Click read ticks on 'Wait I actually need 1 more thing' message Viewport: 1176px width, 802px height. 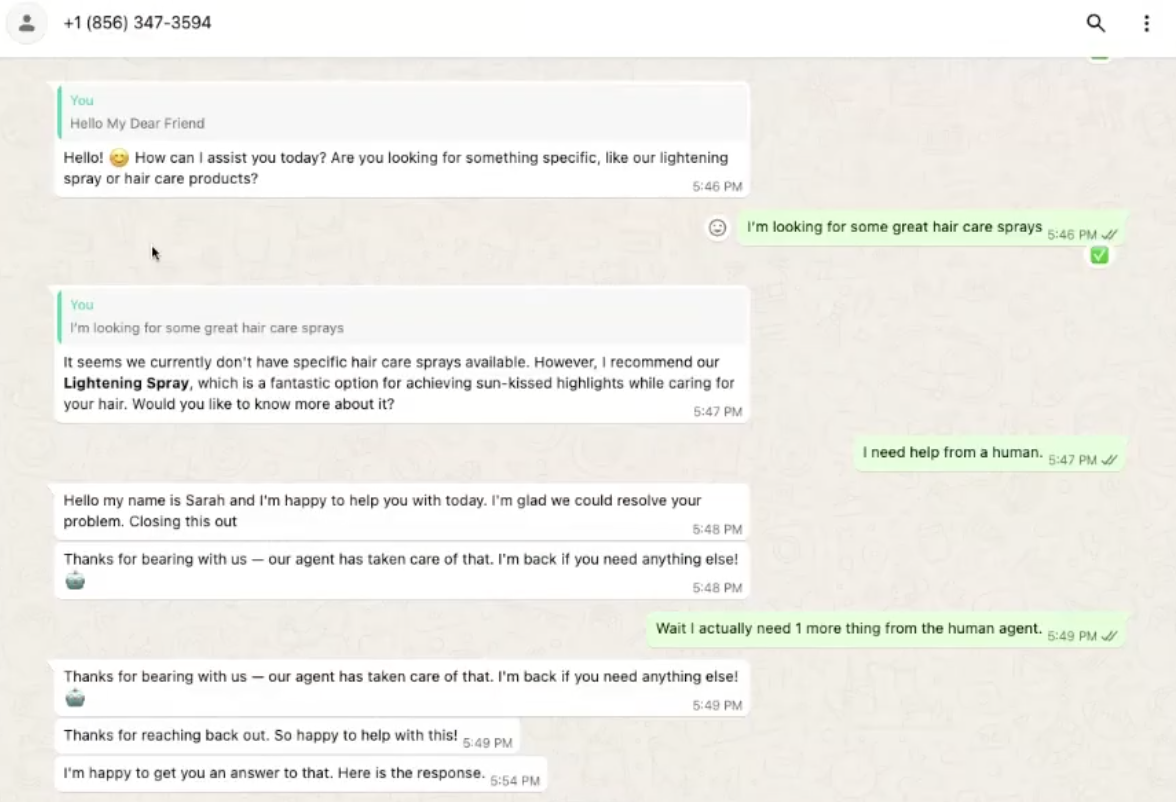[x=1109, y=636]
